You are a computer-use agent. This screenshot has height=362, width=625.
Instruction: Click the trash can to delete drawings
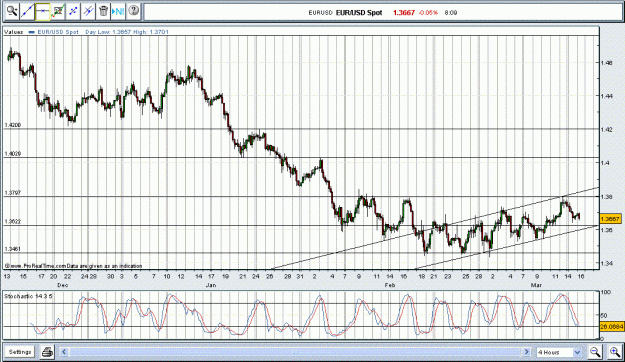click(x=103, y=11)
